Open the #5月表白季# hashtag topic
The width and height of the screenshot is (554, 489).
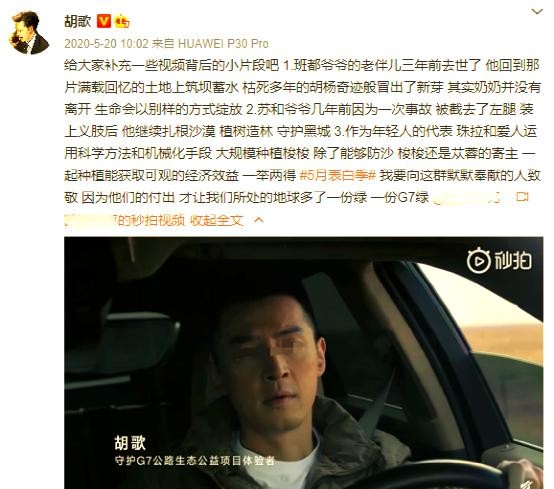pos(337,175)
